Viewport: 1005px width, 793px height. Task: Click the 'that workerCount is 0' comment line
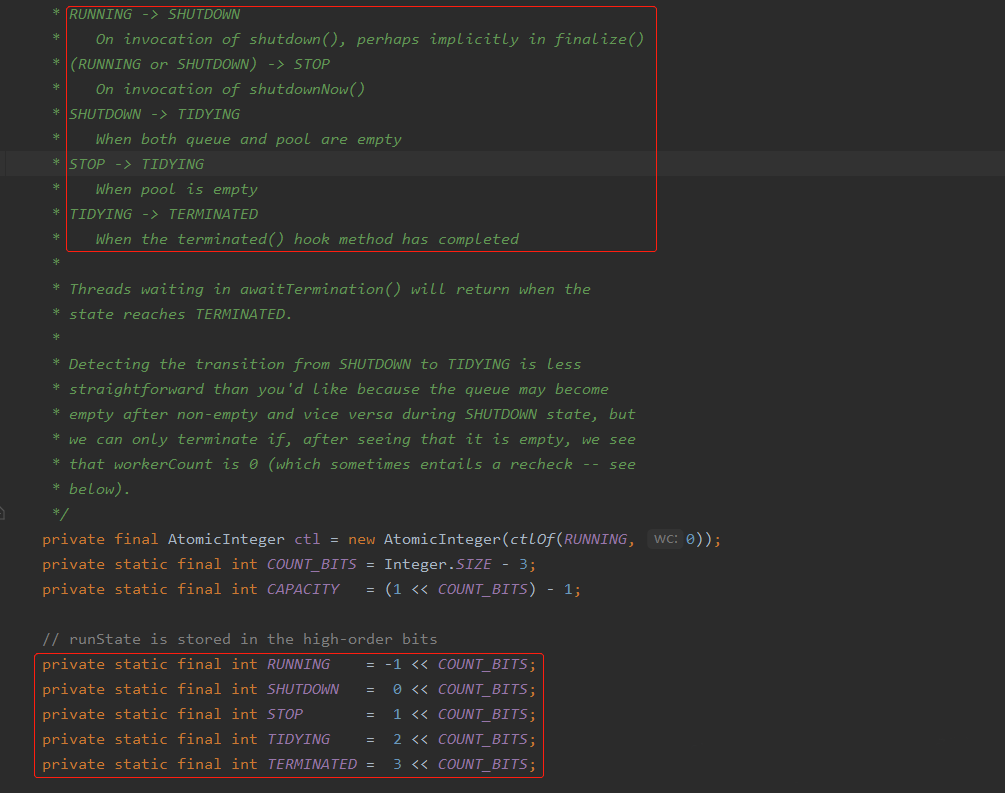coord(352,464)
